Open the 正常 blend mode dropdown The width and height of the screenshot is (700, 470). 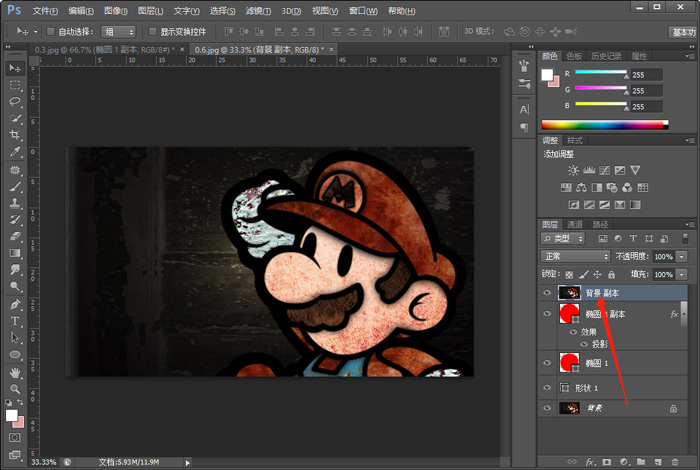tap(575, 256)
